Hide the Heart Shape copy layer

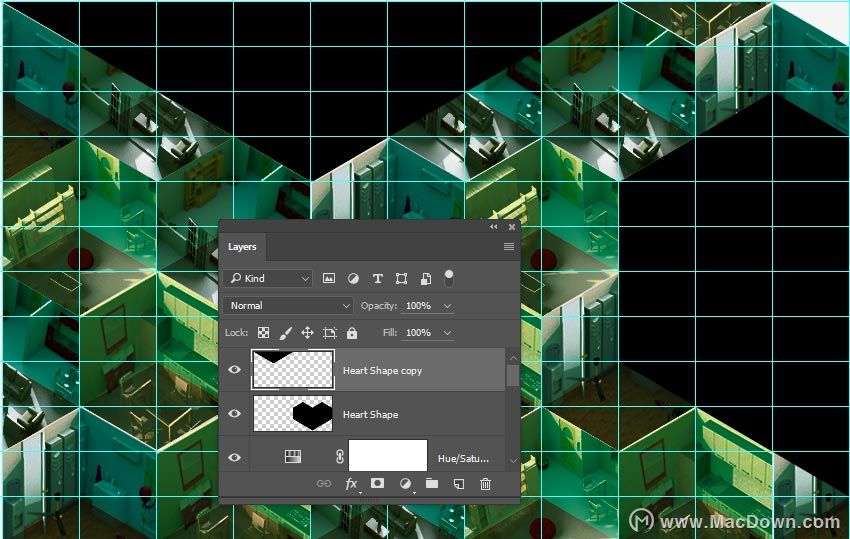234,369
